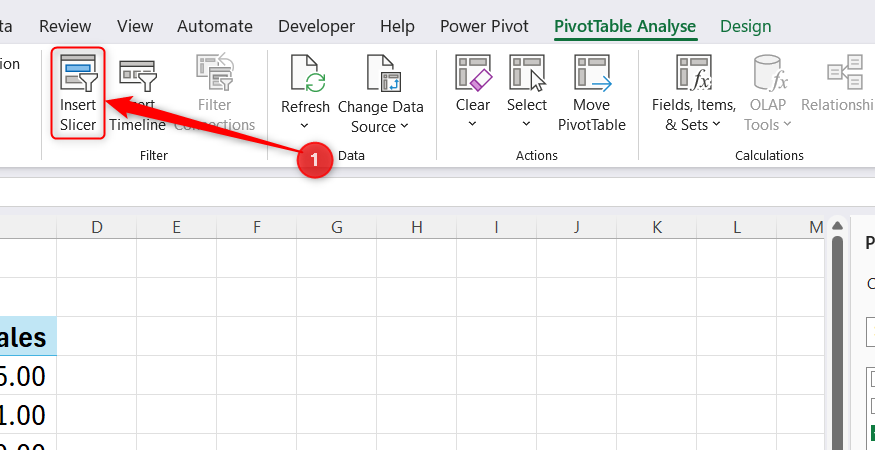Open the Automate tab

[x=215, y=26]
